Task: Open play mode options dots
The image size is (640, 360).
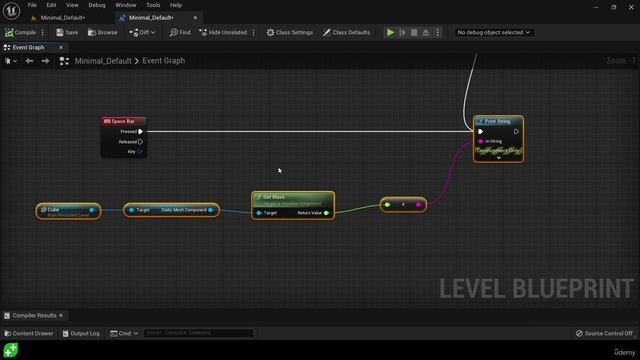Action: 438,32
